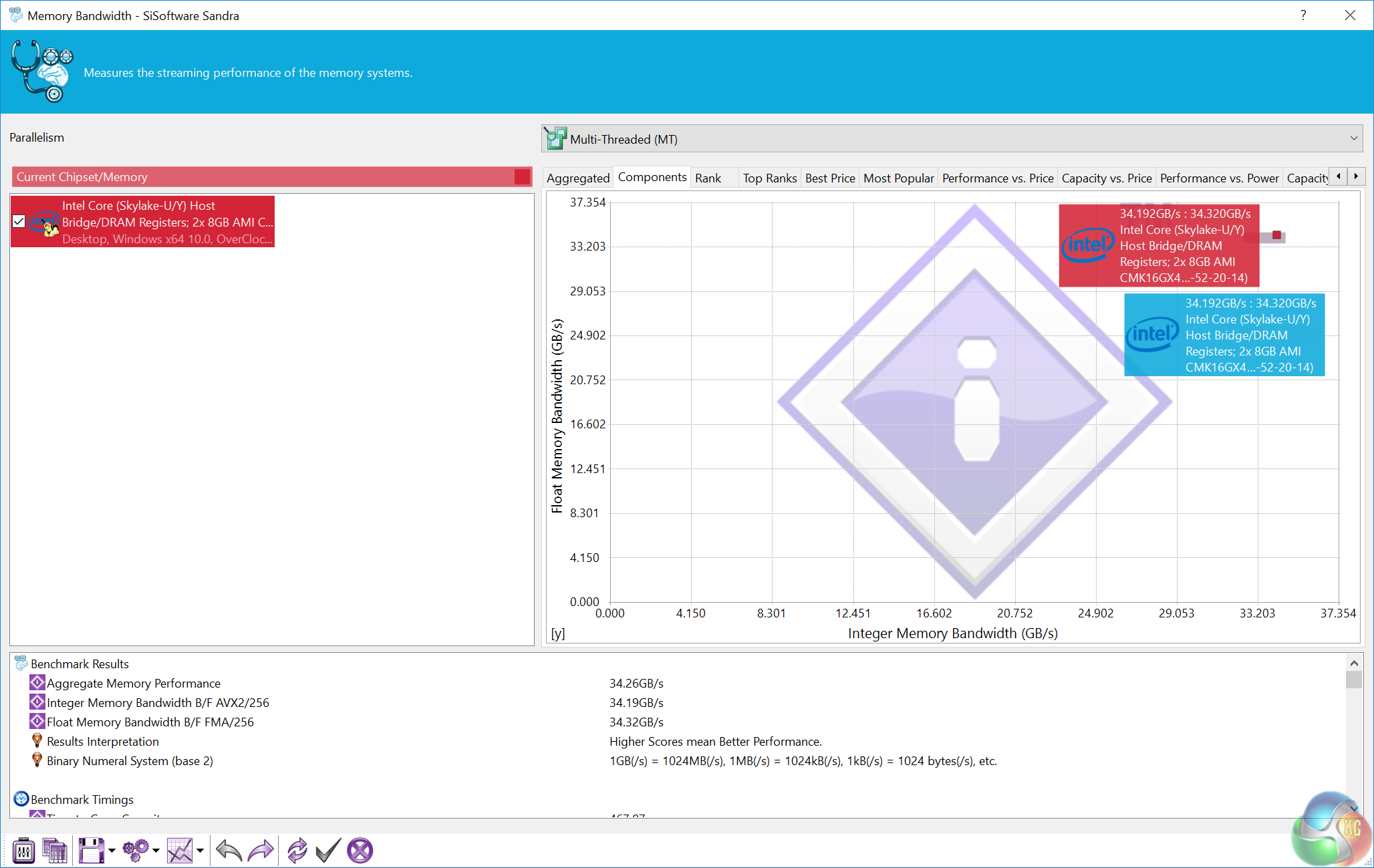
Task: Click the help question mark button
Action: [x=1303, y=15]
